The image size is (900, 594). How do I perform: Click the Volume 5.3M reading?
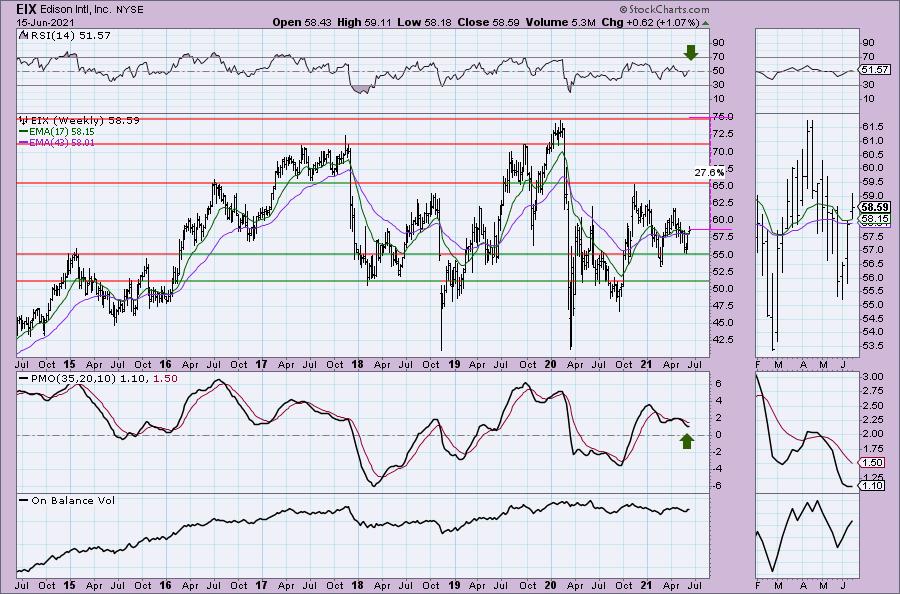560,22
